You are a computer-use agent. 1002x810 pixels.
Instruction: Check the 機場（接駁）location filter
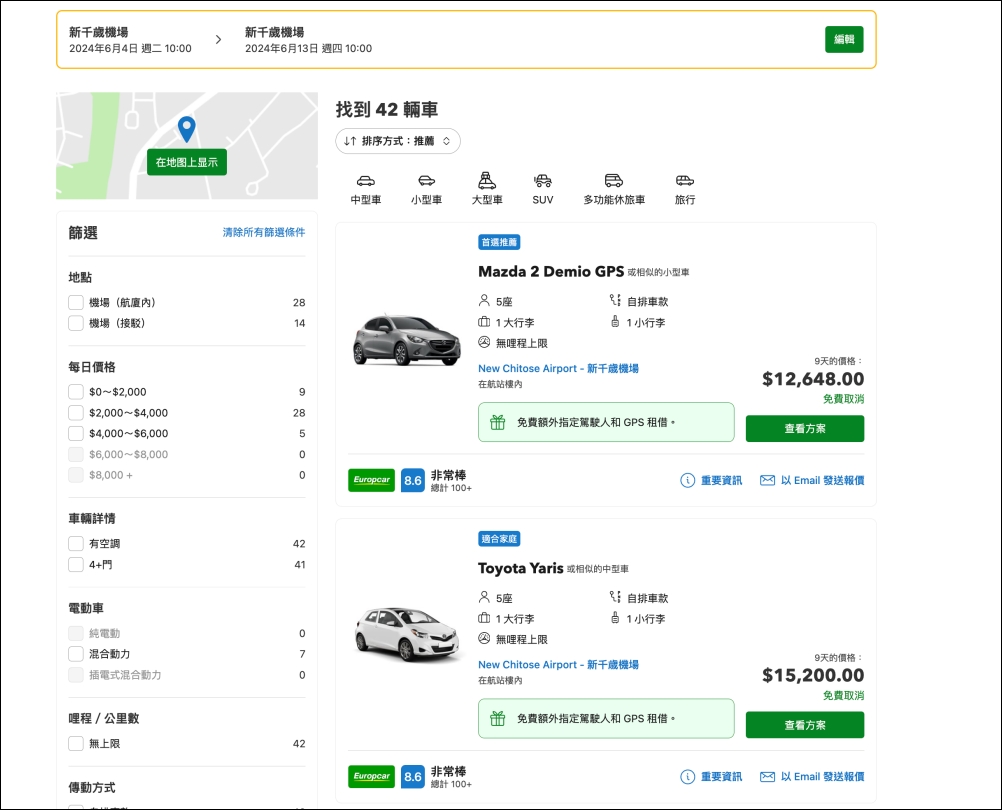click(76, 323)
